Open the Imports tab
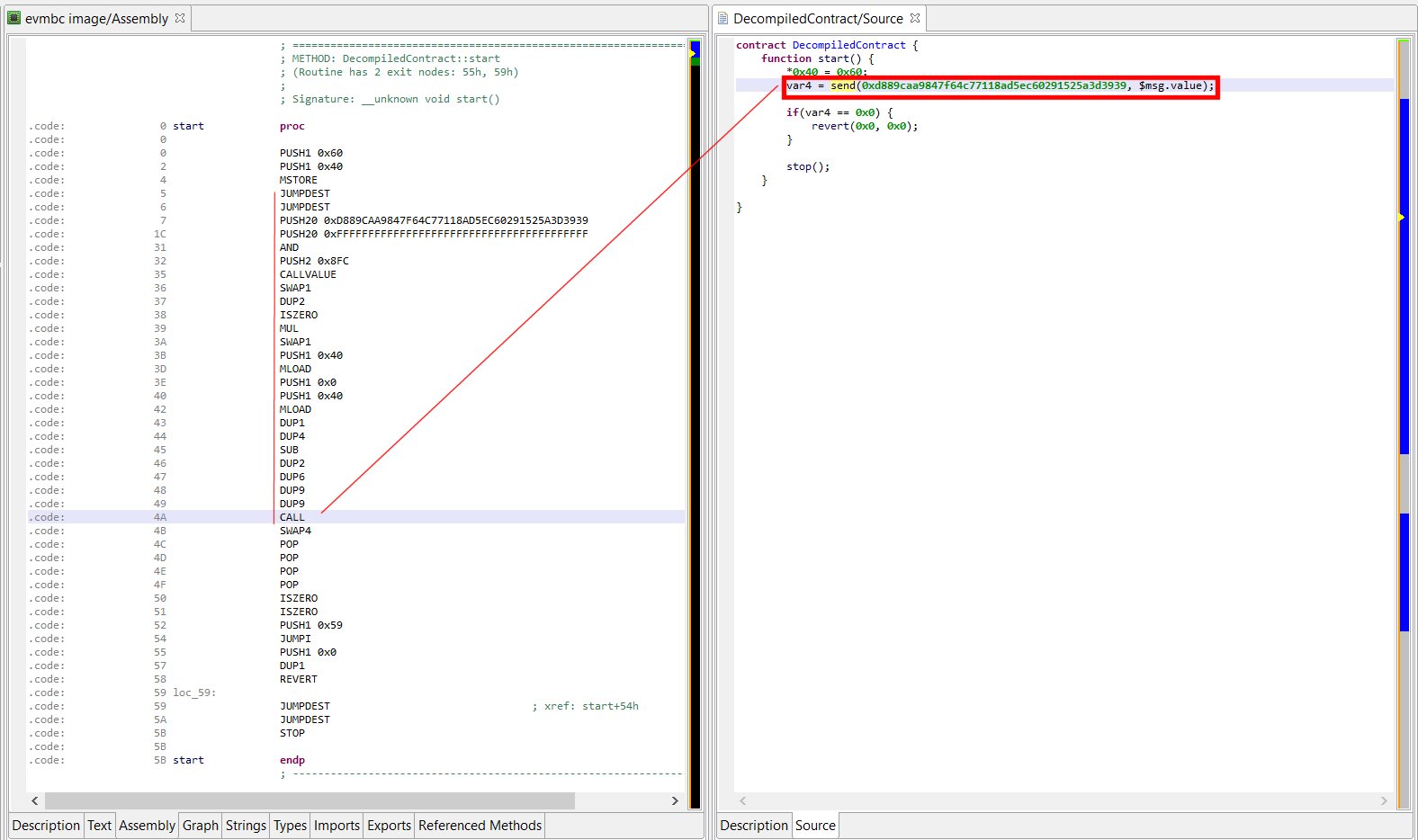This screenshot has width=1418, height=840. [337, 826]
